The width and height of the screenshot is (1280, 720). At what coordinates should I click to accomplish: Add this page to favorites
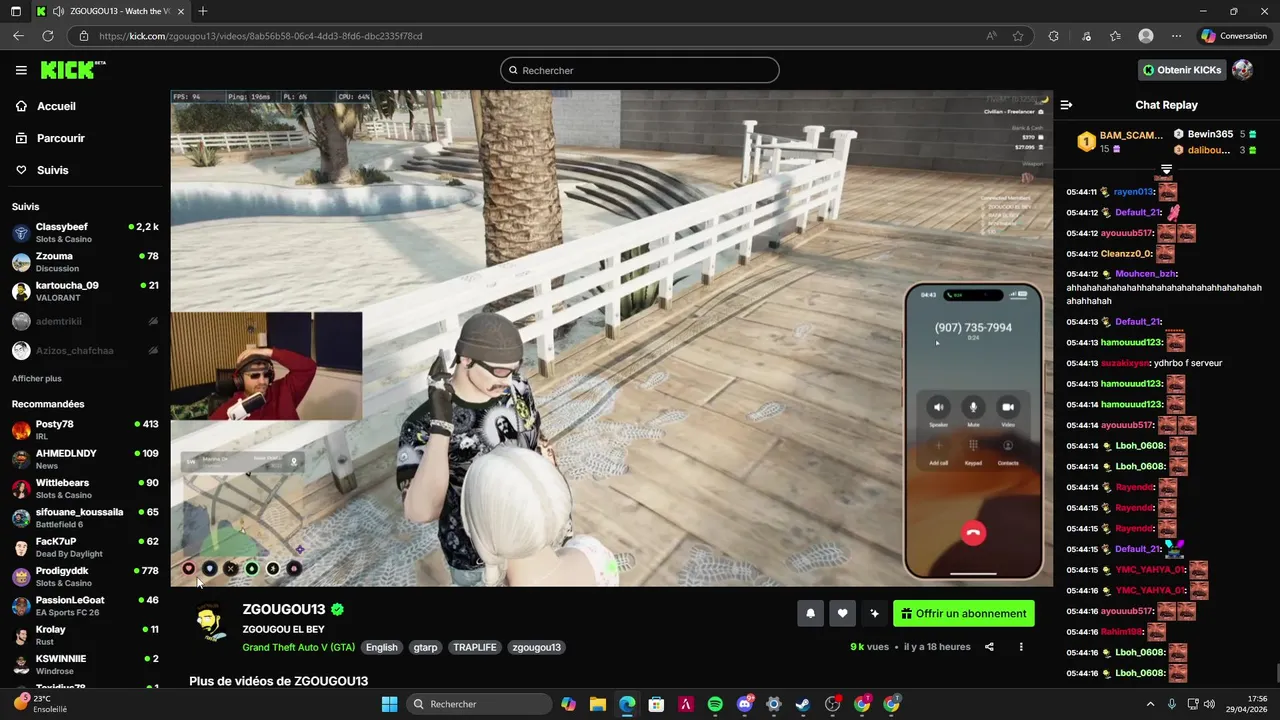point(1018,36)
